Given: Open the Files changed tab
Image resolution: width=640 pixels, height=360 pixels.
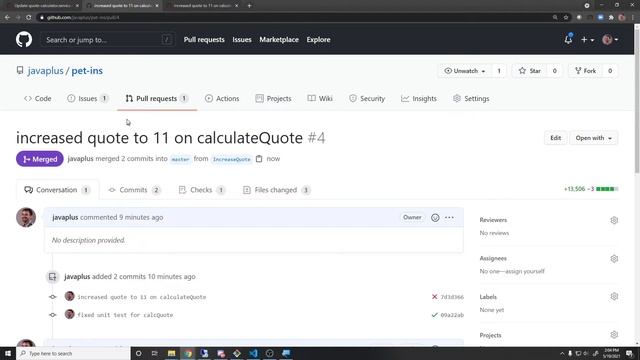Looking at the screenshot, I should point(276,190).
